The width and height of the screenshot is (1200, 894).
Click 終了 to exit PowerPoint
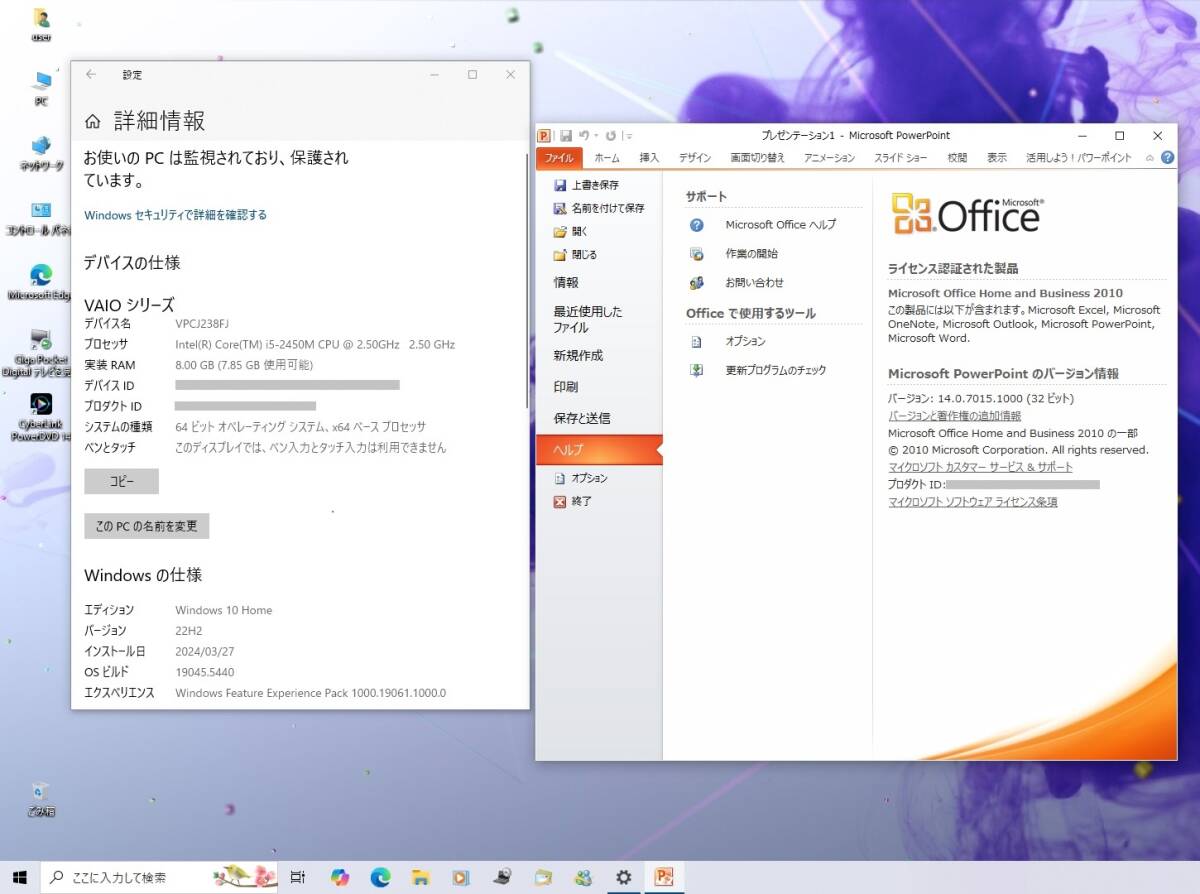point(573,501)
